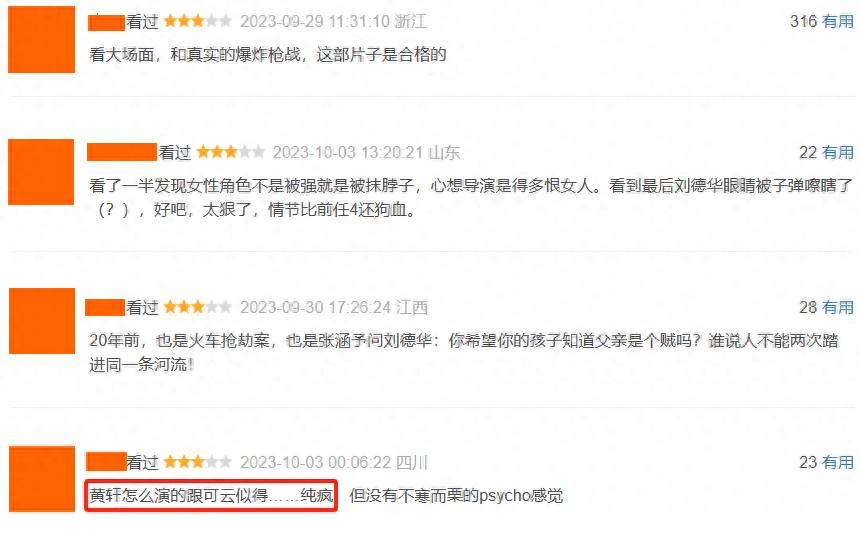Click timestamp 2023-09-29 11:31:10
Viewport: 861px width, 534px height.
click(315, 21)
